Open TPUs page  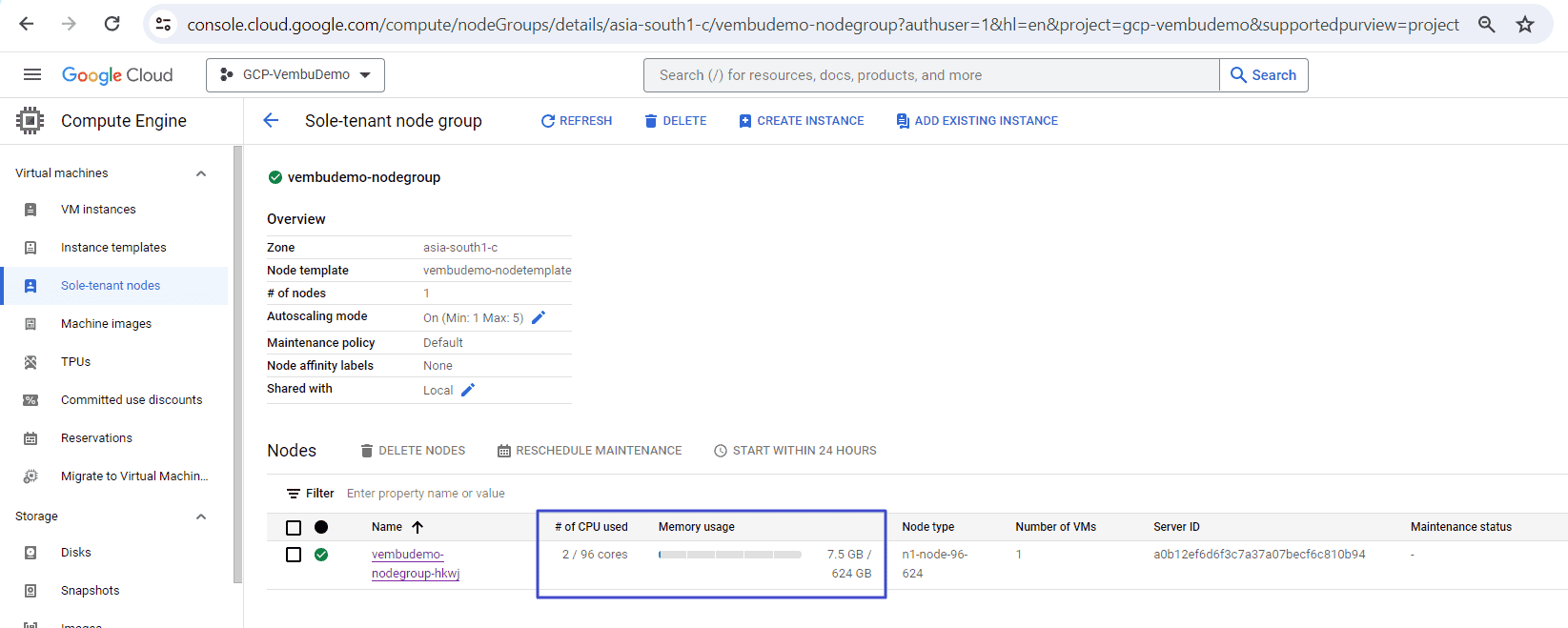(75, 362)
